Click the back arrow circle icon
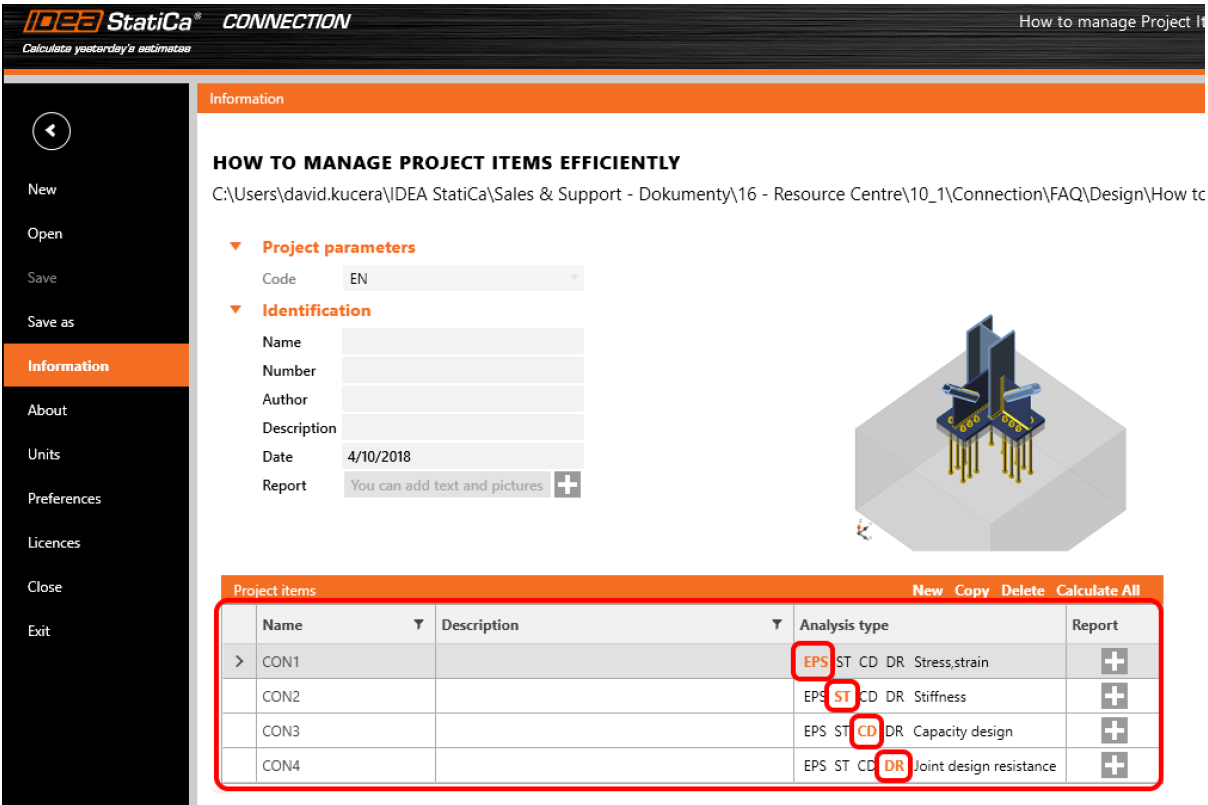This screenshot has height=805, width=1208. point(51,131)
